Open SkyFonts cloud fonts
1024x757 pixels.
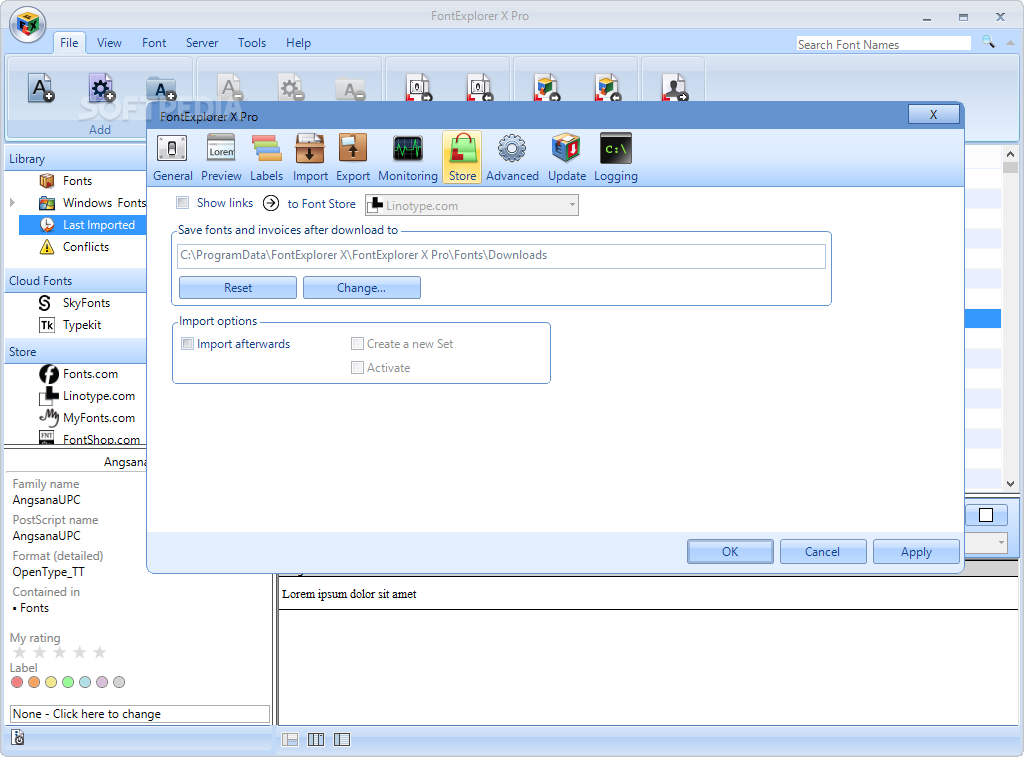(86, 303)
